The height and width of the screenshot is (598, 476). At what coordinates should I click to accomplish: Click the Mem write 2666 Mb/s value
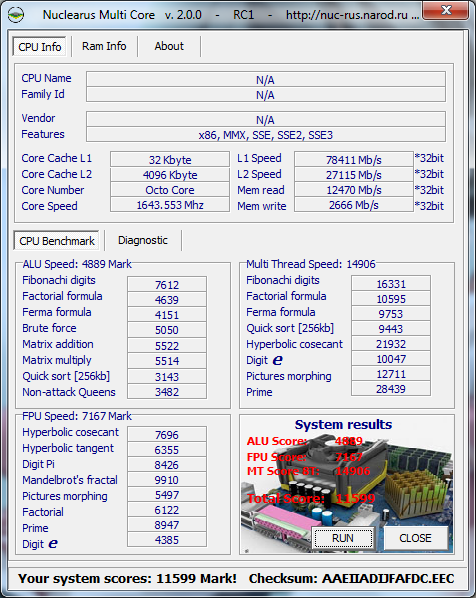(x=354, y=205)
